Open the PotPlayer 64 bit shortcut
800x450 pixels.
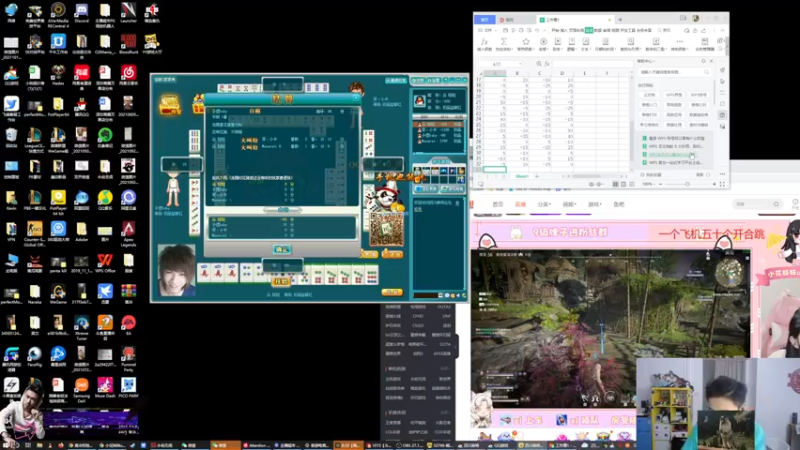pos(58,201)
